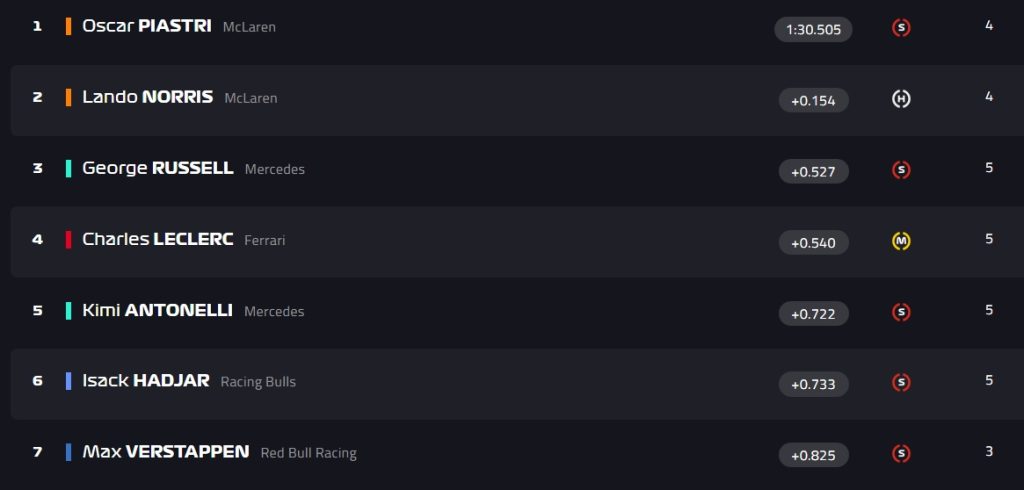
Task: Click Russell's red soft tyre icon
Action: point(901,171)
